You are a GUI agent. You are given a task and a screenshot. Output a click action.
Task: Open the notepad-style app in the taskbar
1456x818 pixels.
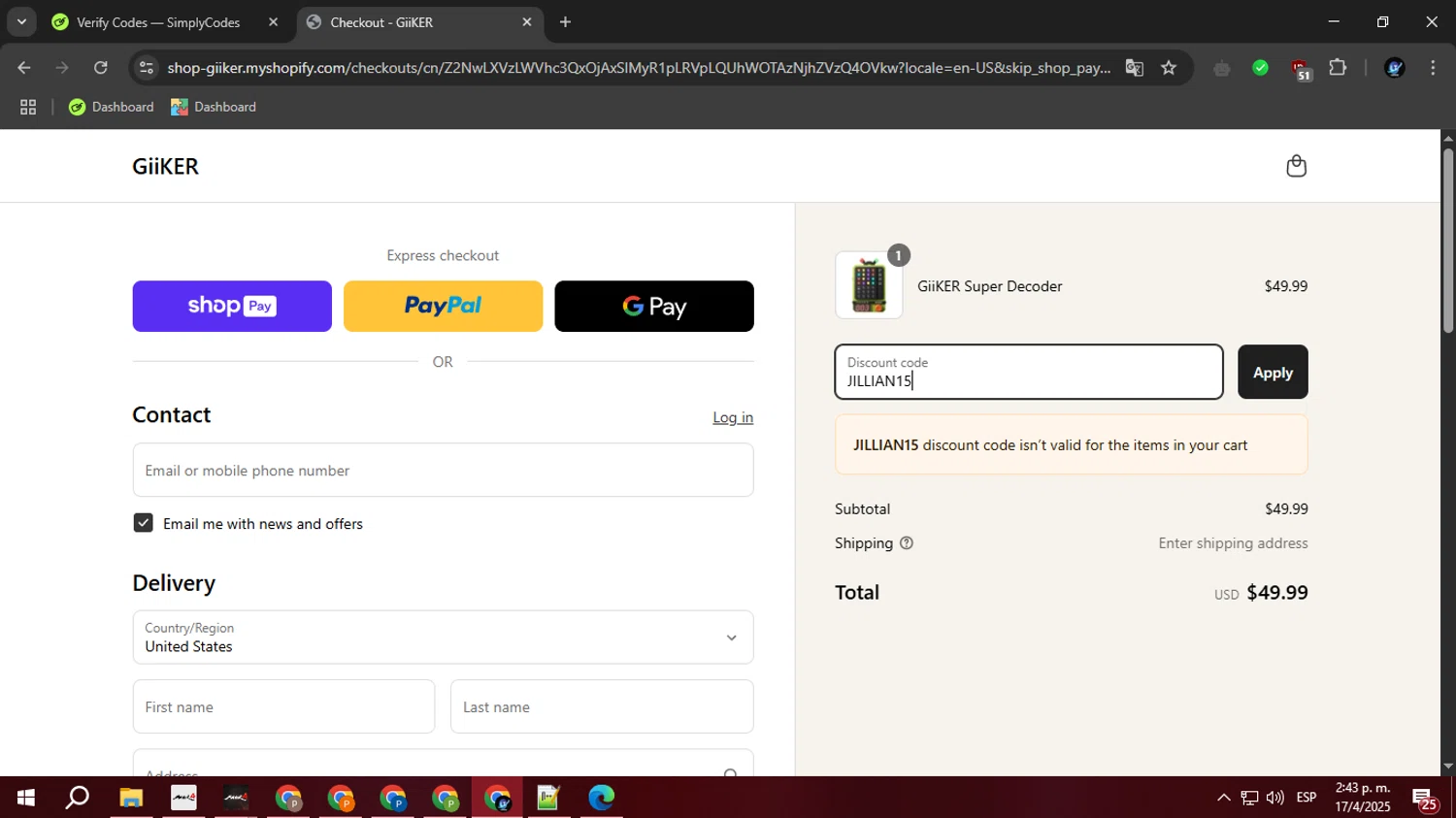(548, 798)
